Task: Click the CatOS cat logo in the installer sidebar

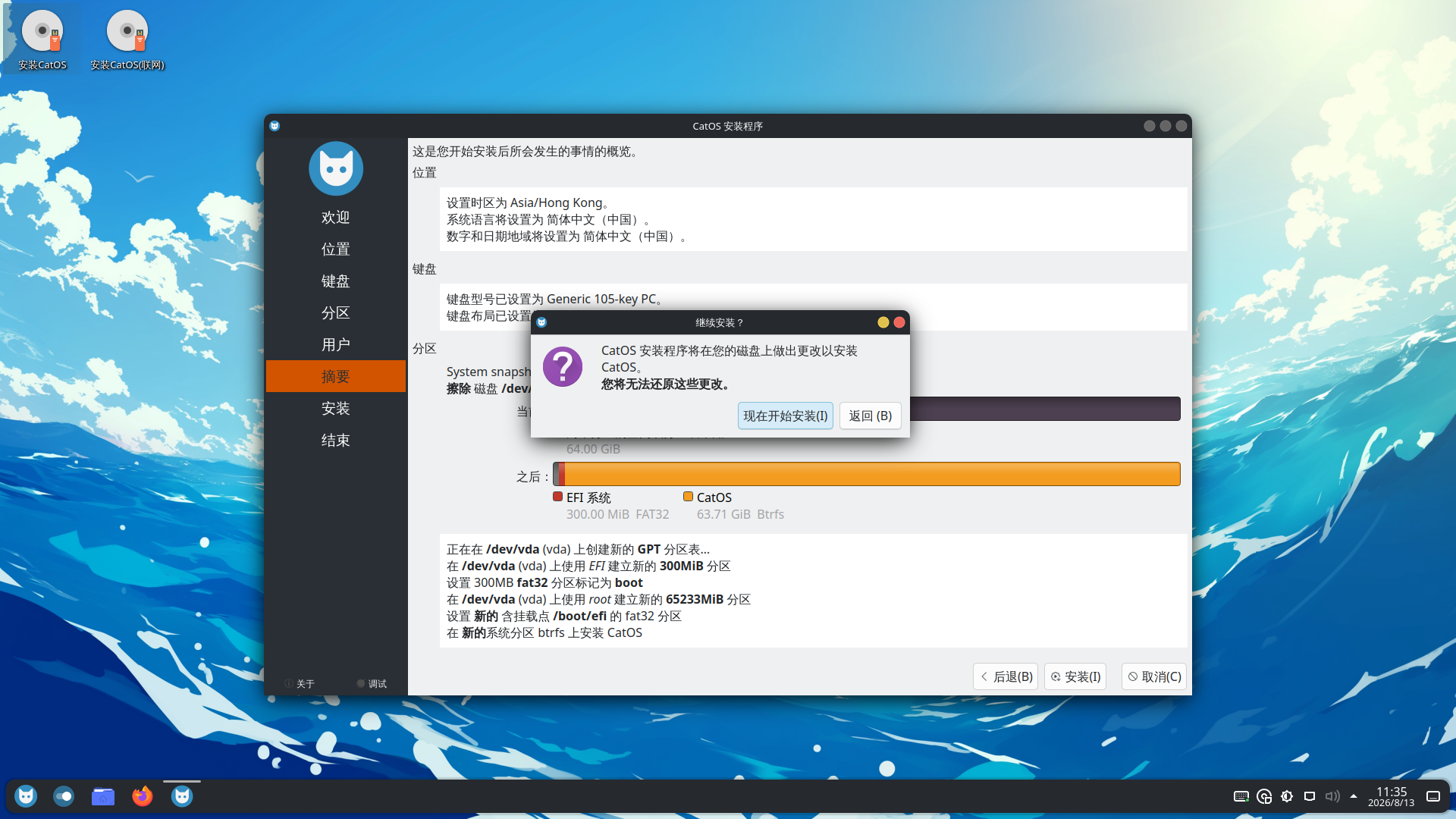Action: tap(336, 168)
